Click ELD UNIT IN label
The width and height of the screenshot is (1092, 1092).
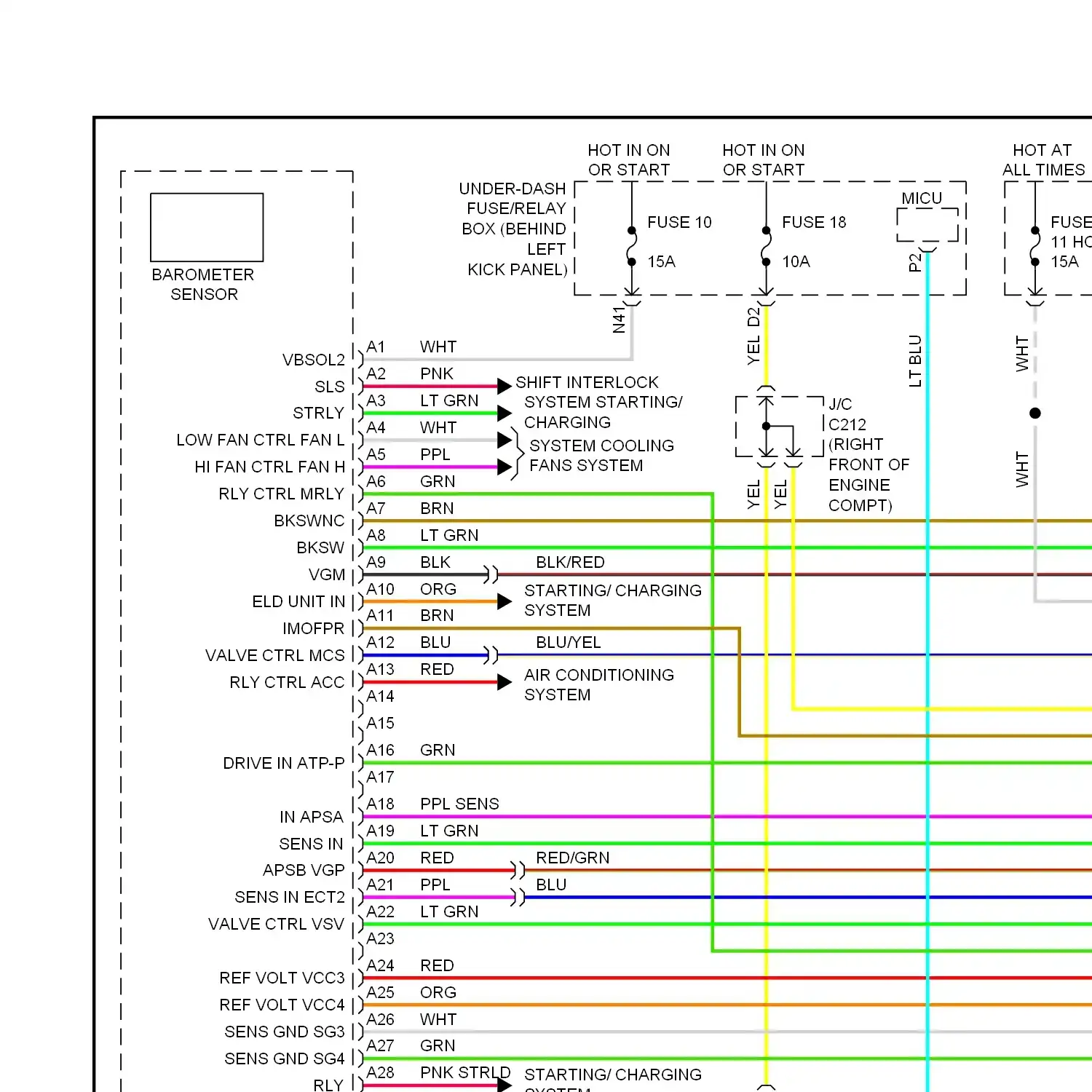click(x=298, y=602)
